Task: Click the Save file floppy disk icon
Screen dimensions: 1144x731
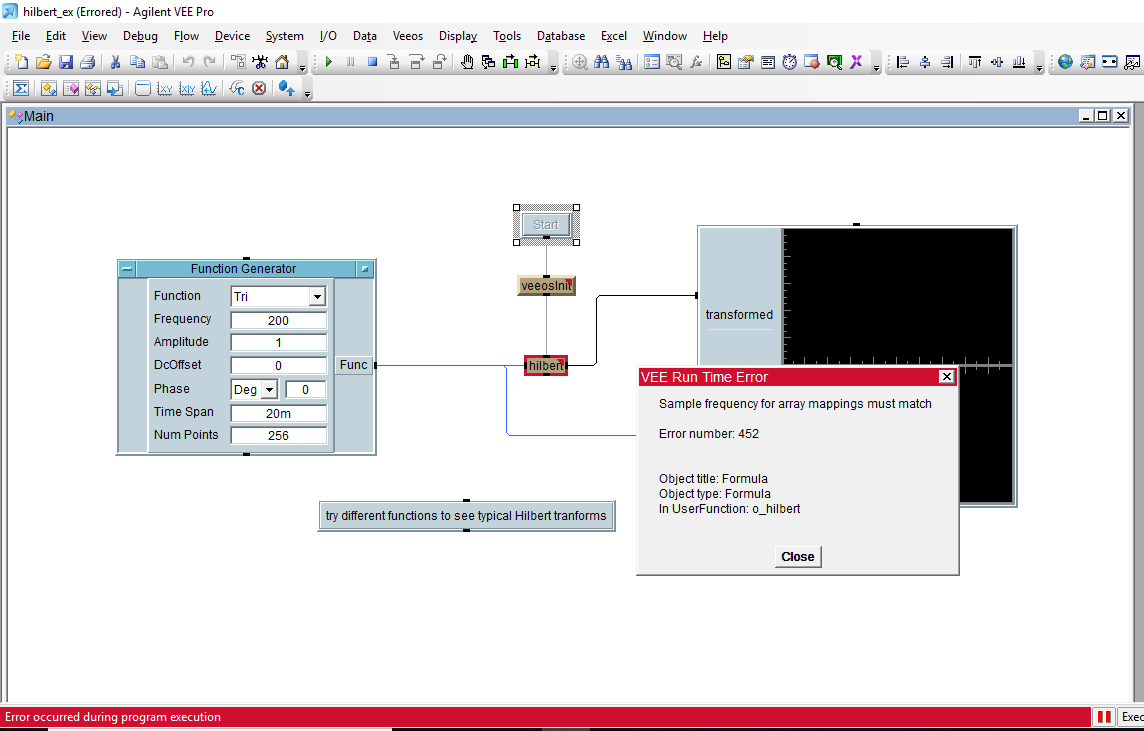Action: [x=66, y=62]
